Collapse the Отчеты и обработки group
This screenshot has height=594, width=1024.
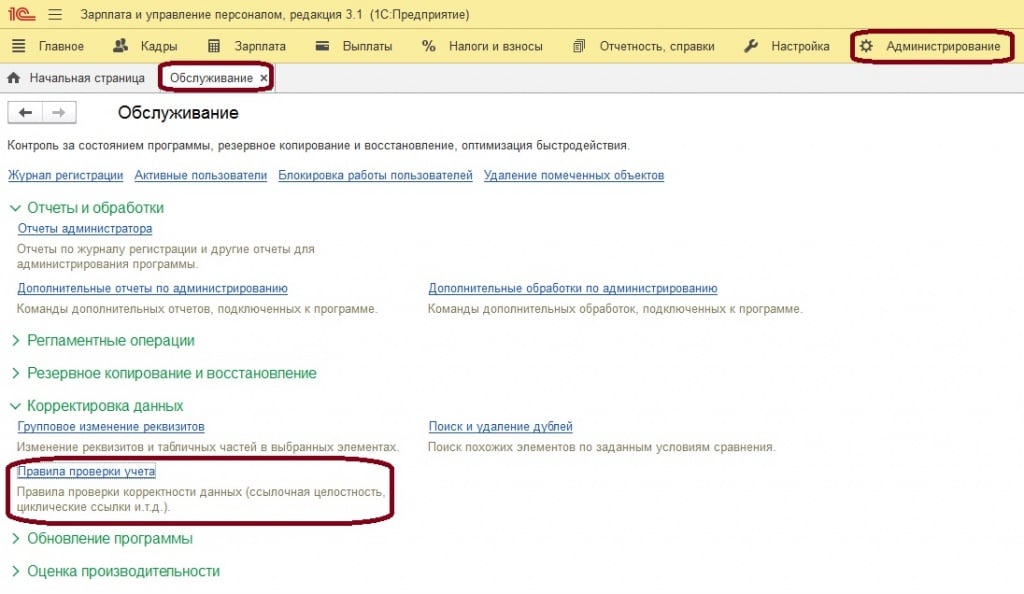15,208
